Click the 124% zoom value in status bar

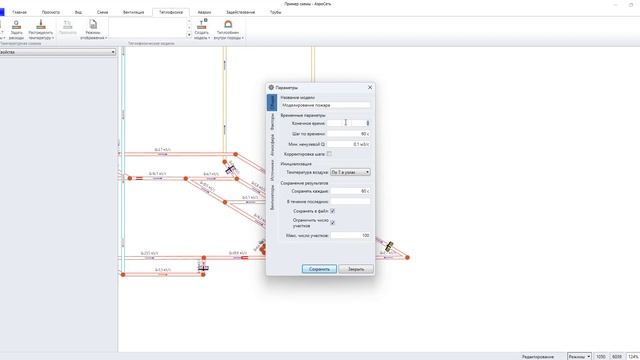tap(633, 357)
